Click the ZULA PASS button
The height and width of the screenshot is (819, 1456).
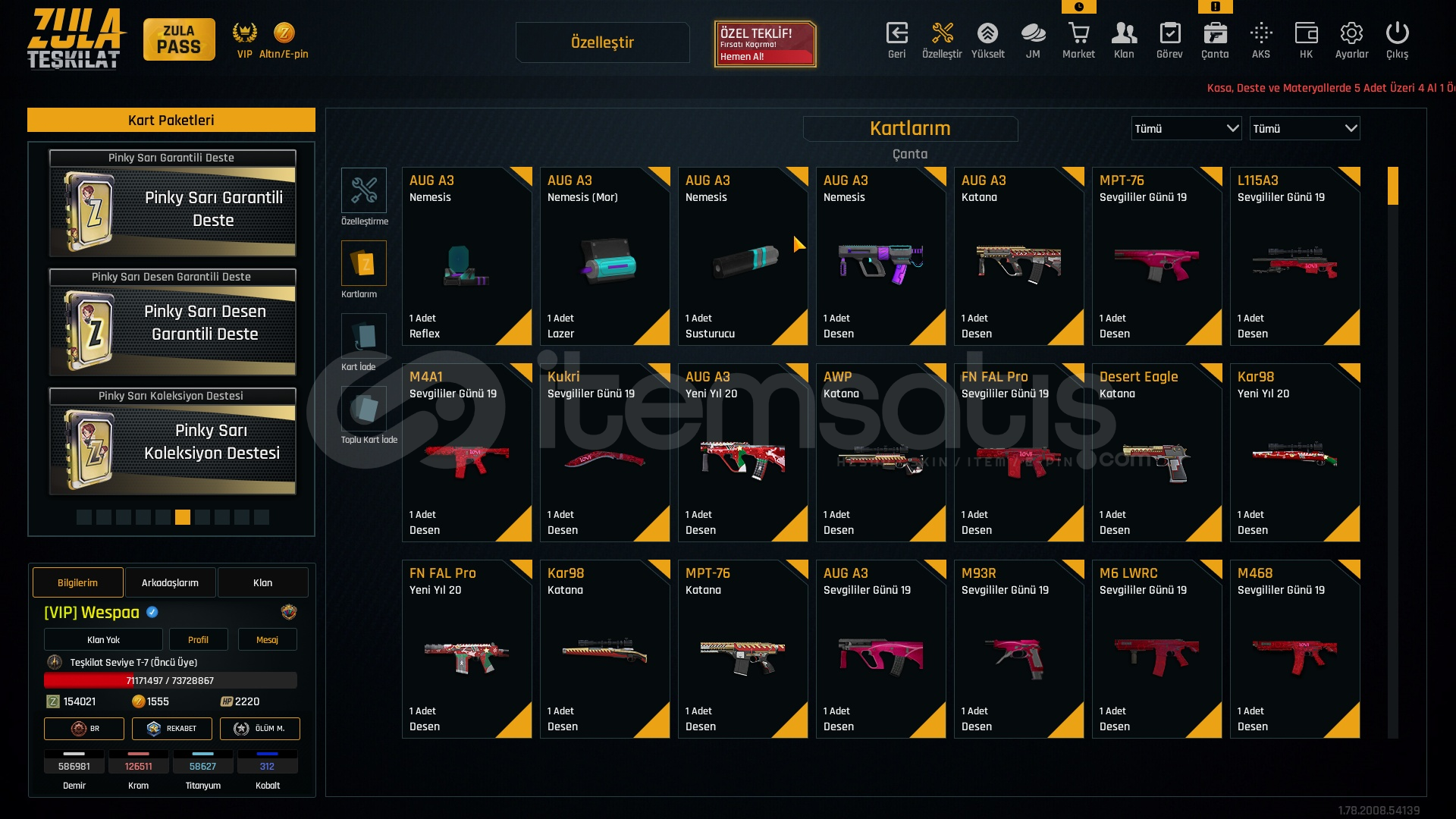[179, 39]
